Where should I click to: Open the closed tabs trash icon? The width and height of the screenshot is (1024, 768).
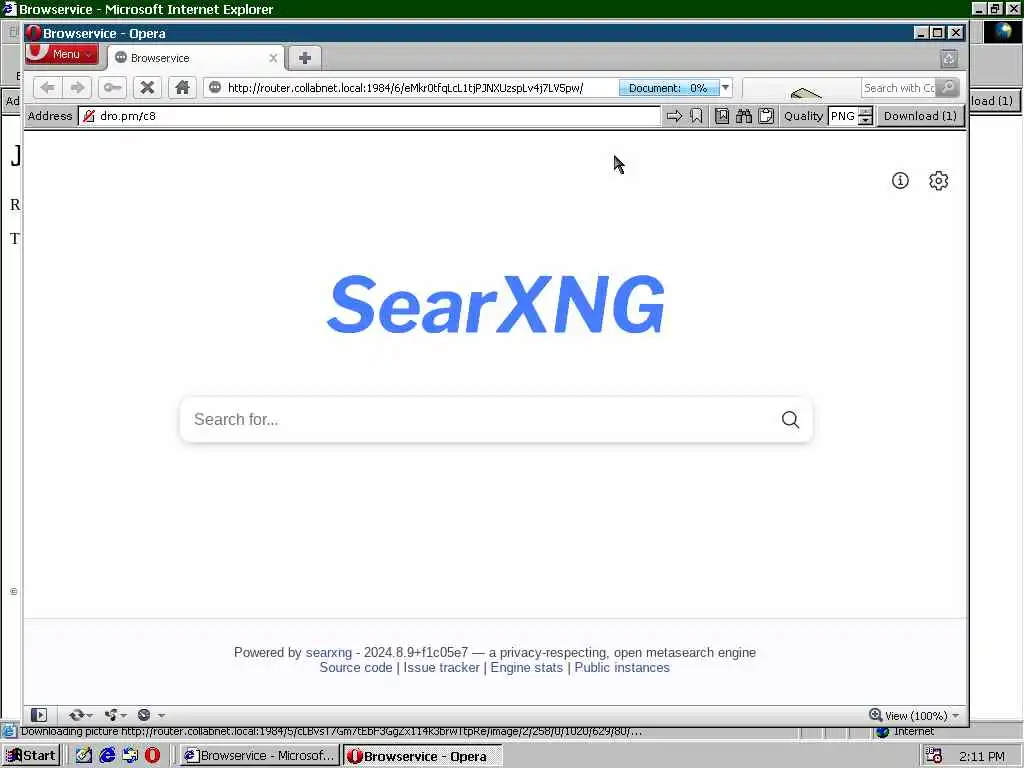pyautogui.click(x=949, y=59)
